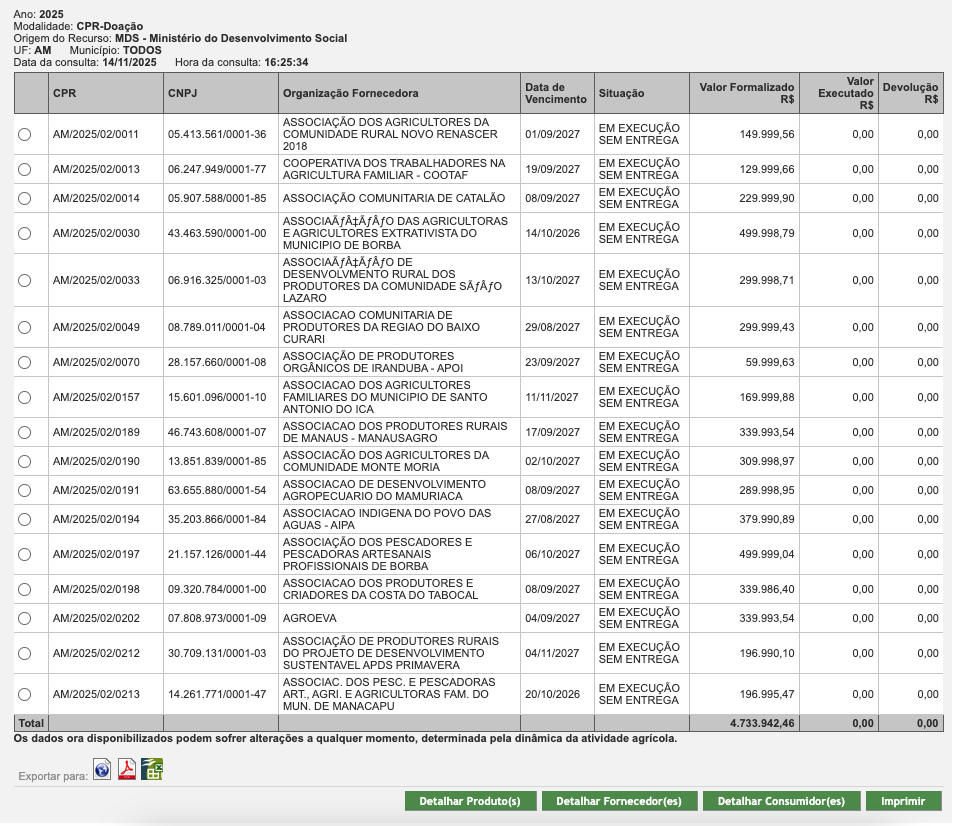Select radio for AM/2025/02/0189 Manausagro

tap(25, 432)
